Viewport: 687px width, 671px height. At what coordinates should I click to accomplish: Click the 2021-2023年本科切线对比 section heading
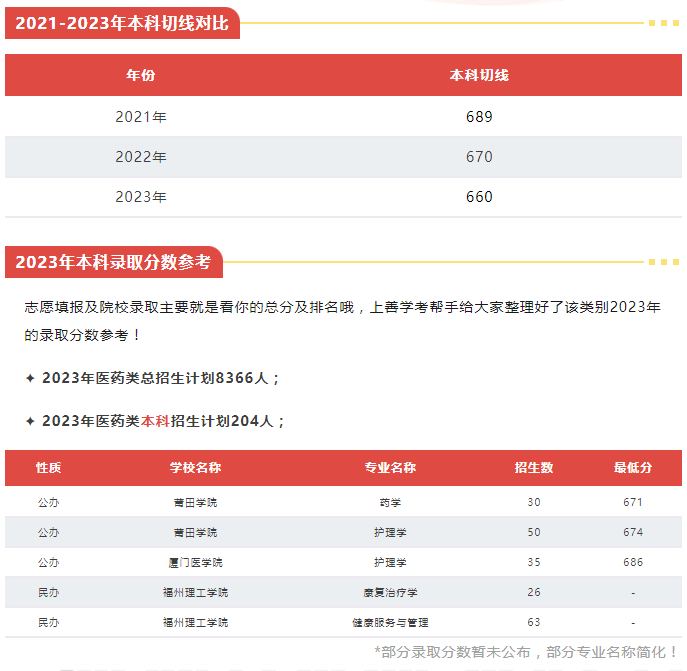tap(122, 23)
